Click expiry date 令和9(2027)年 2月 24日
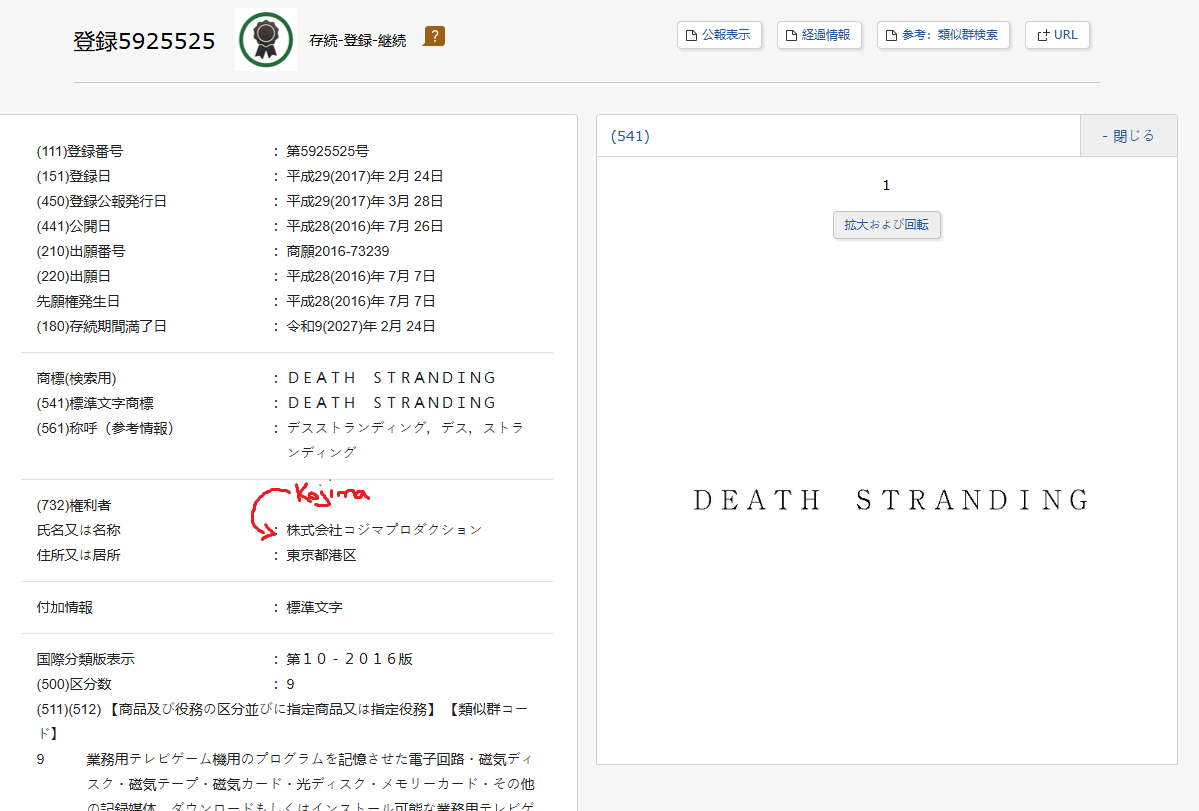 [x=361, y=326]
